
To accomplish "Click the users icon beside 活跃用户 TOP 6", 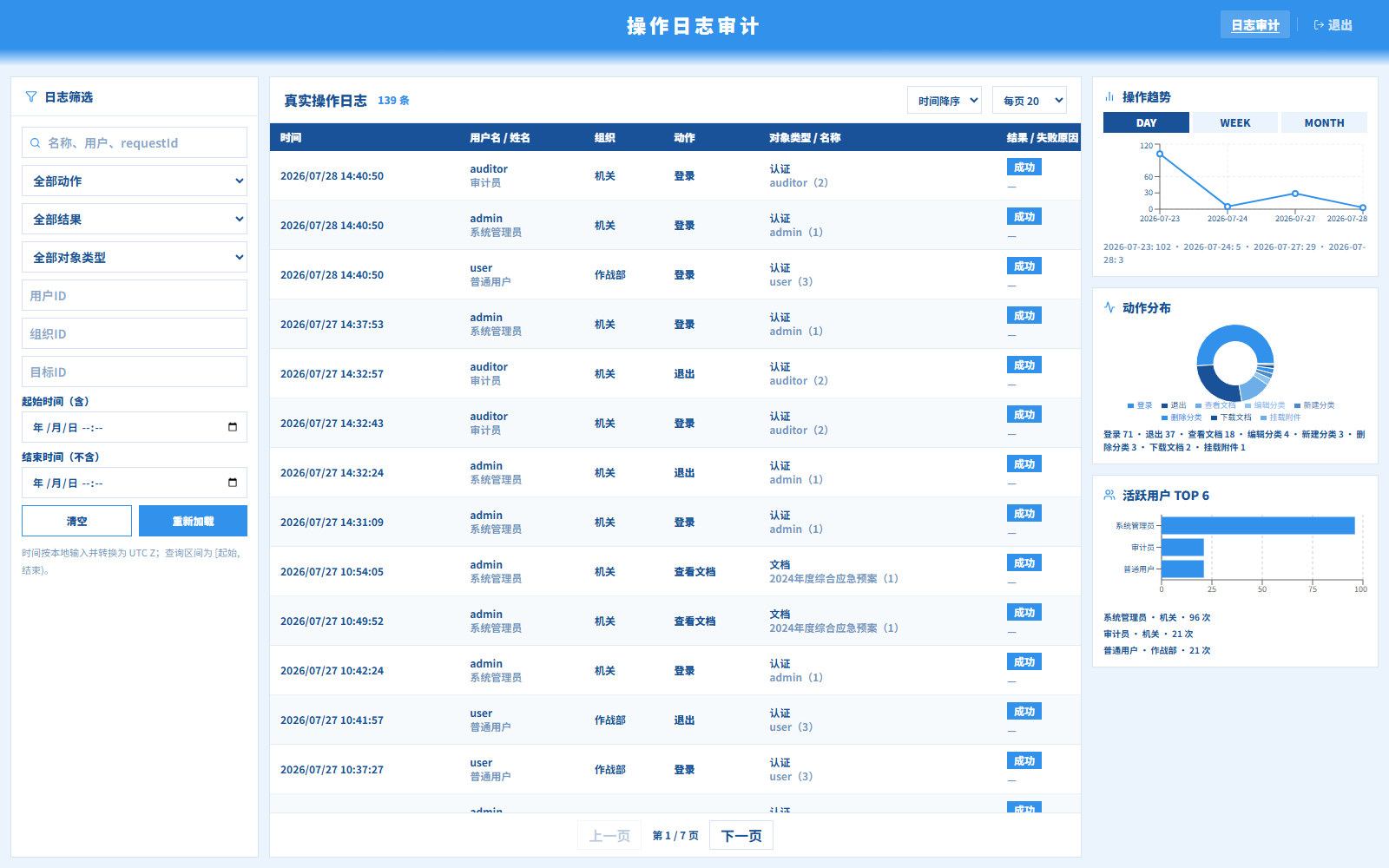I will (x=1109, y=495).
